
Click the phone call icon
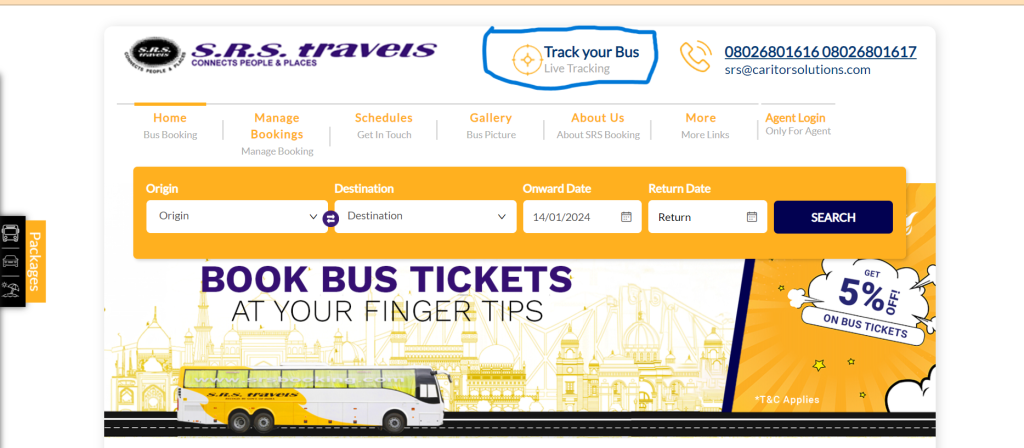coord(696,57)
